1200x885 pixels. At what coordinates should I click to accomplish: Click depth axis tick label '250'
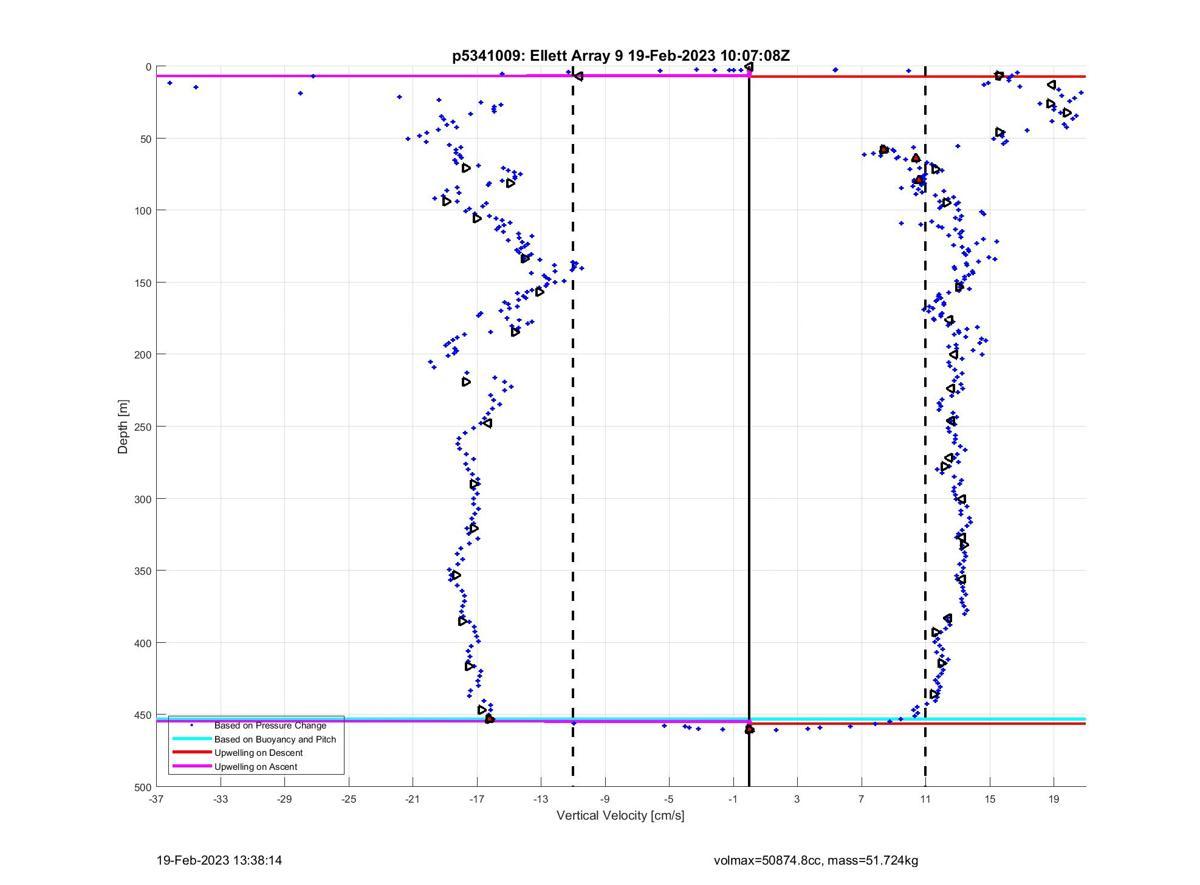(x=142, y=427)
